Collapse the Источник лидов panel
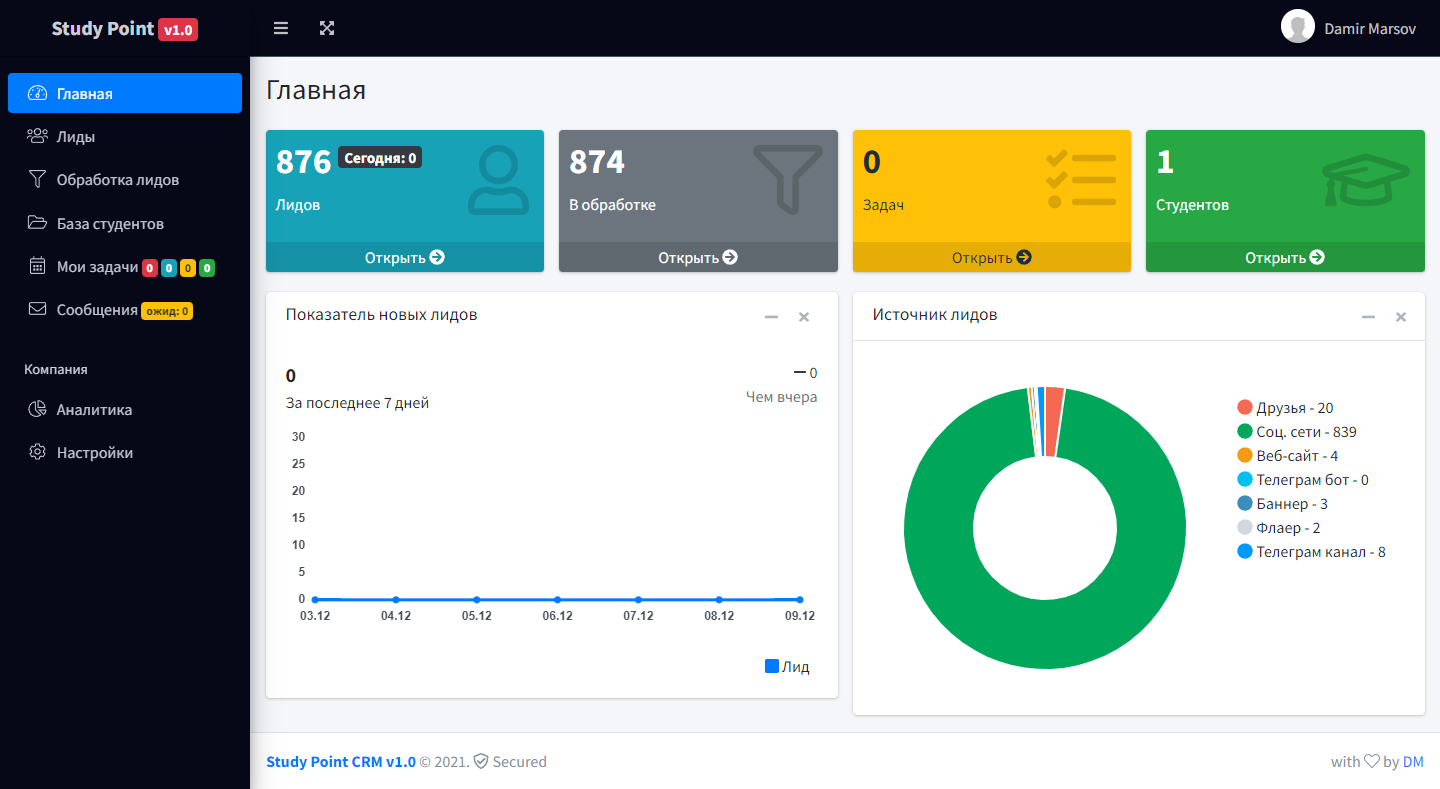The image size is (1440, 789). (1368, 317)
